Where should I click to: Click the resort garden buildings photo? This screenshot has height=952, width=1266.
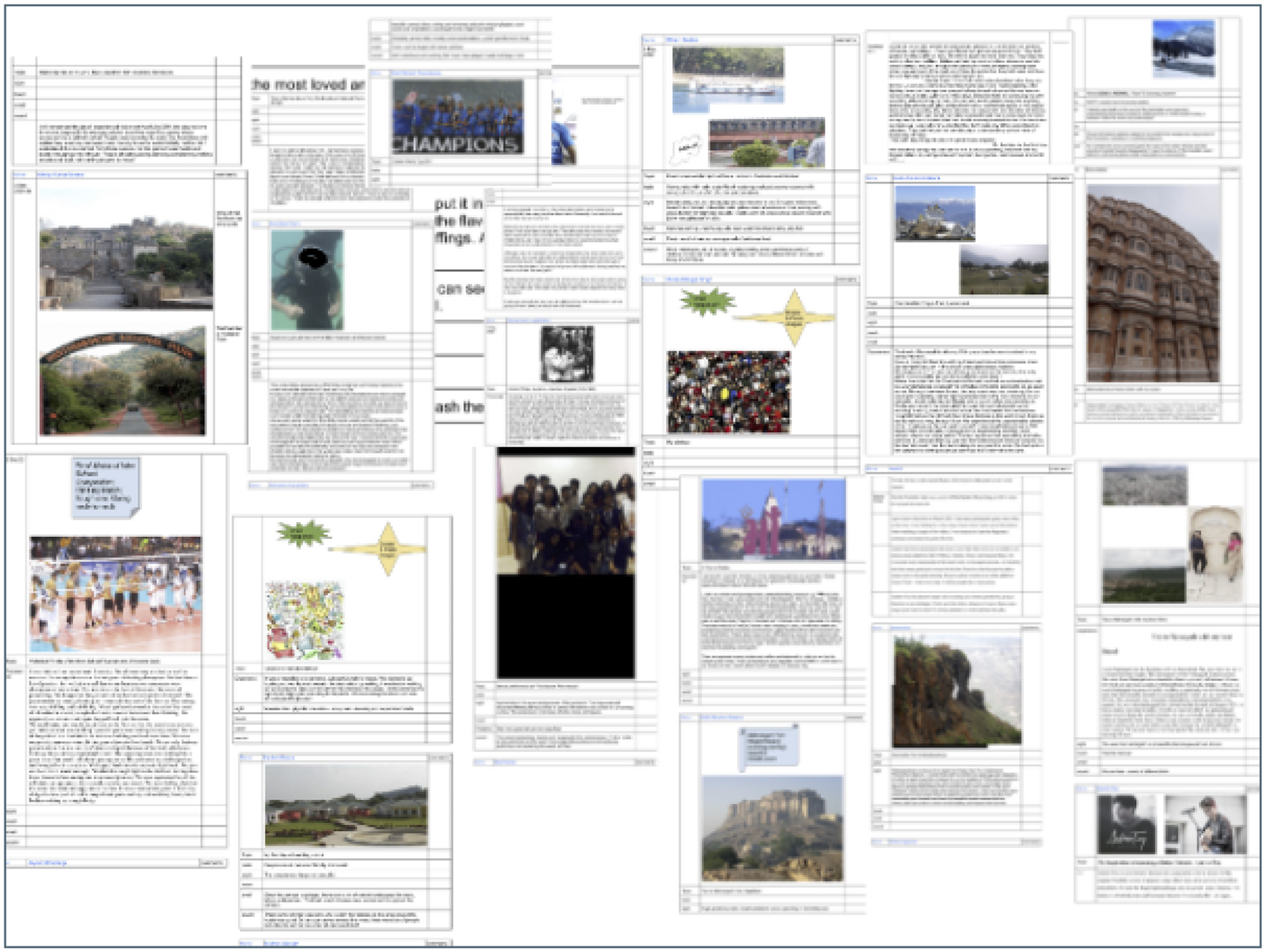tap(347, 805)
